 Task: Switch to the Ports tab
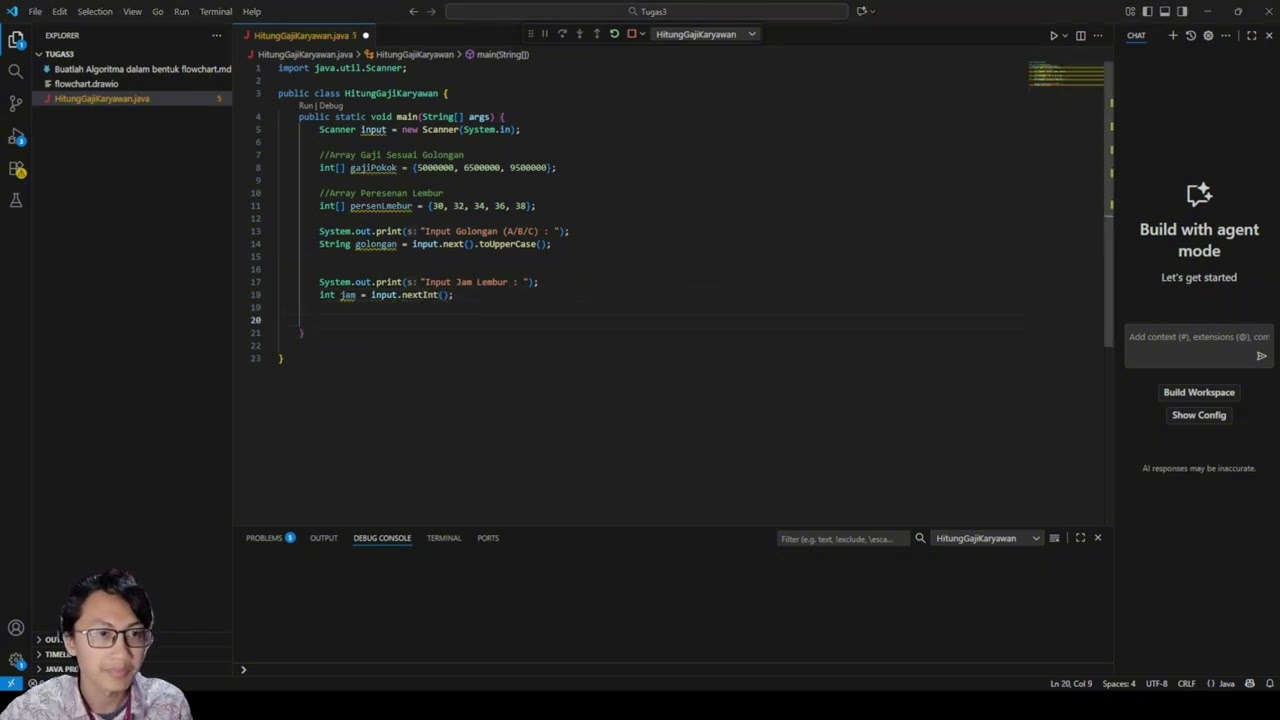(488, 538)
